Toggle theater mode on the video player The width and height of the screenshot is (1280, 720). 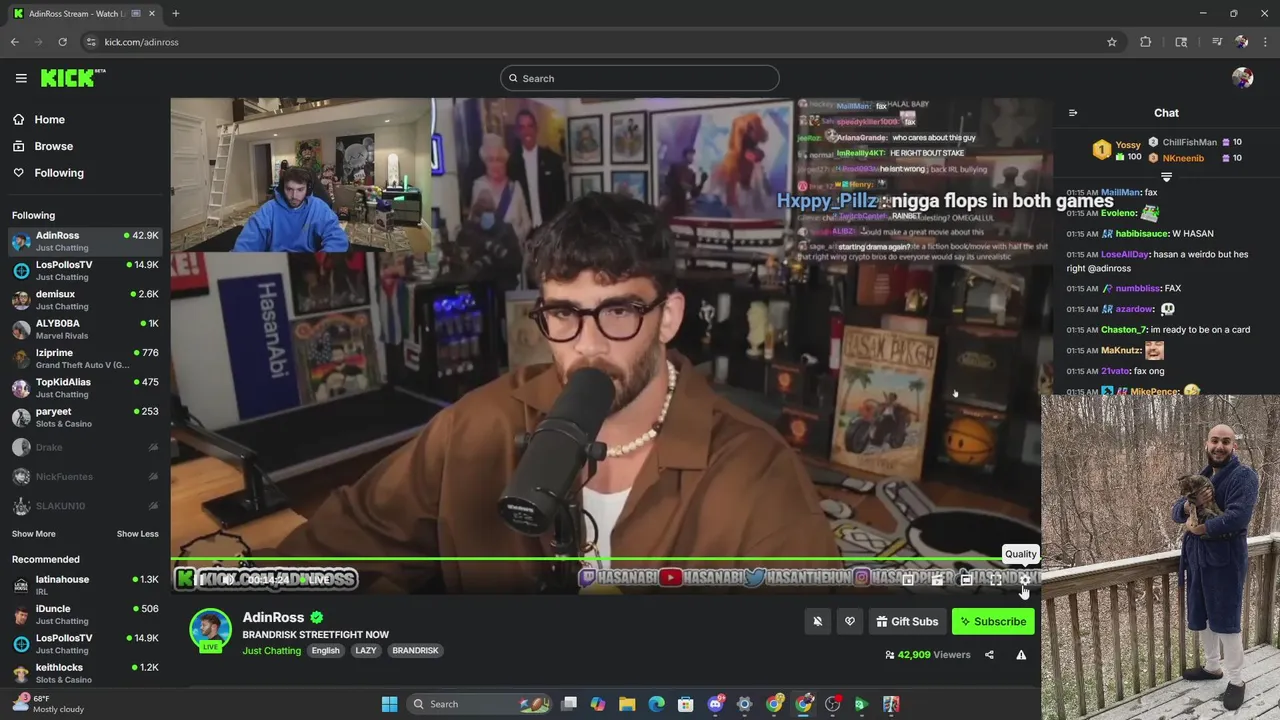pos(966,579)
